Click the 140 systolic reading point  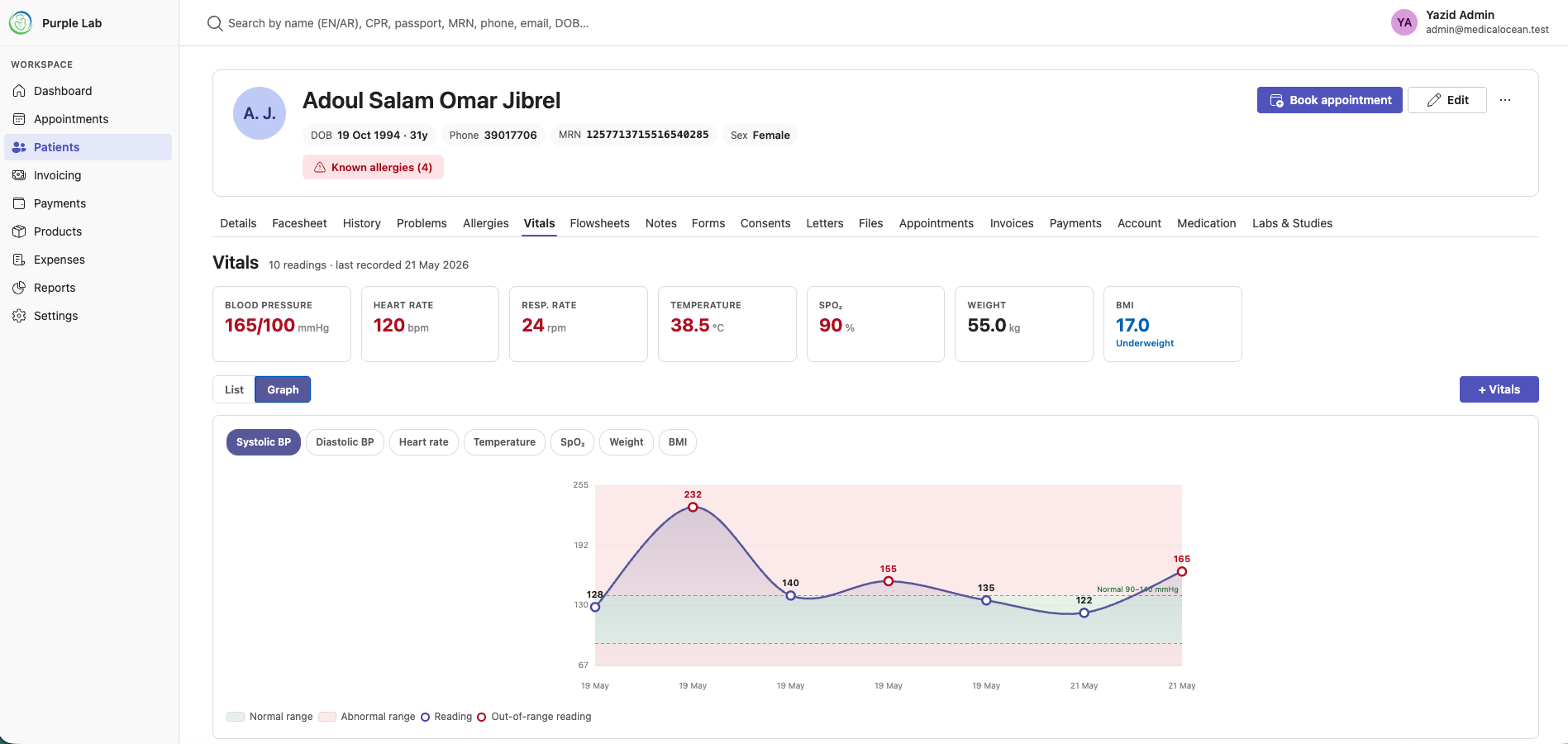click(x=790, y=595)
